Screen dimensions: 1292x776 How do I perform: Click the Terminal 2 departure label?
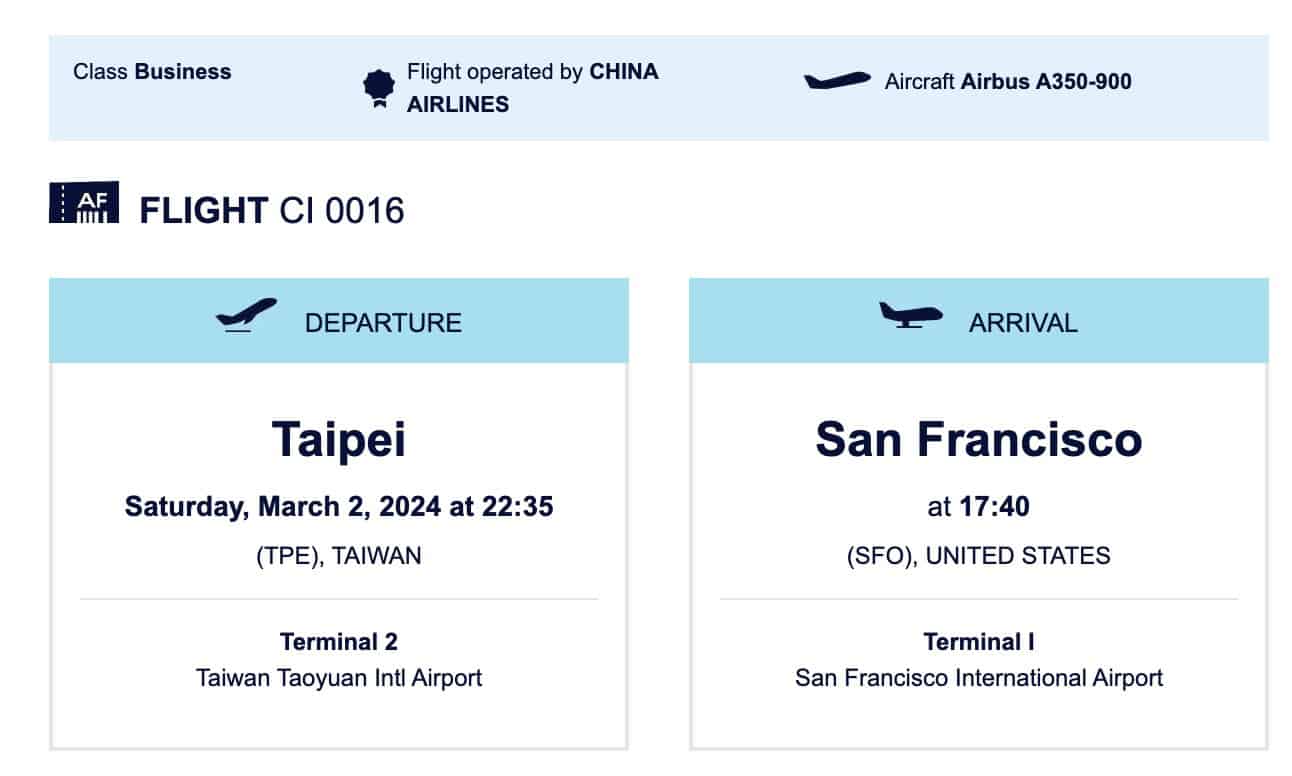[339, 642]
